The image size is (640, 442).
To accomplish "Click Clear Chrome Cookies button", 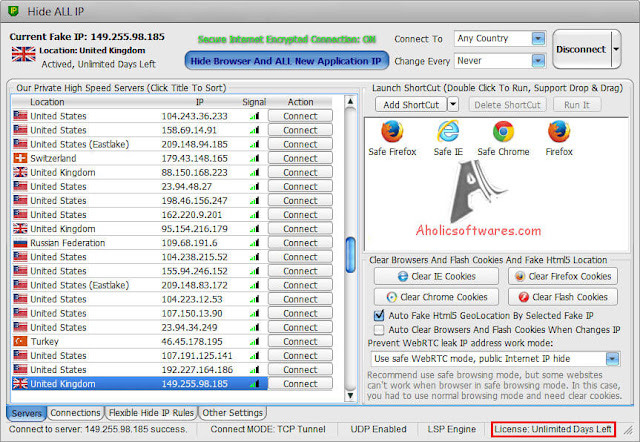I will tap(436, 297).
